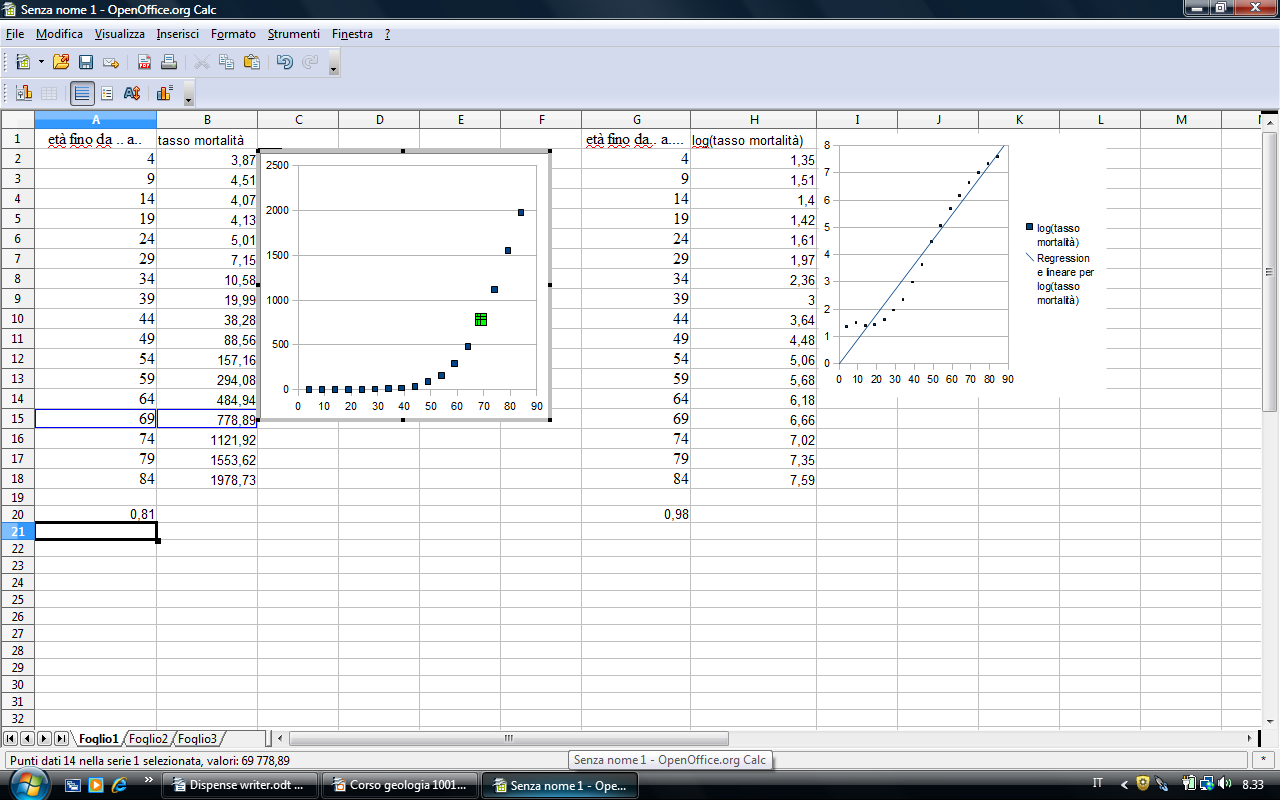Click the Open file folder icon

(x=61, y=62)
